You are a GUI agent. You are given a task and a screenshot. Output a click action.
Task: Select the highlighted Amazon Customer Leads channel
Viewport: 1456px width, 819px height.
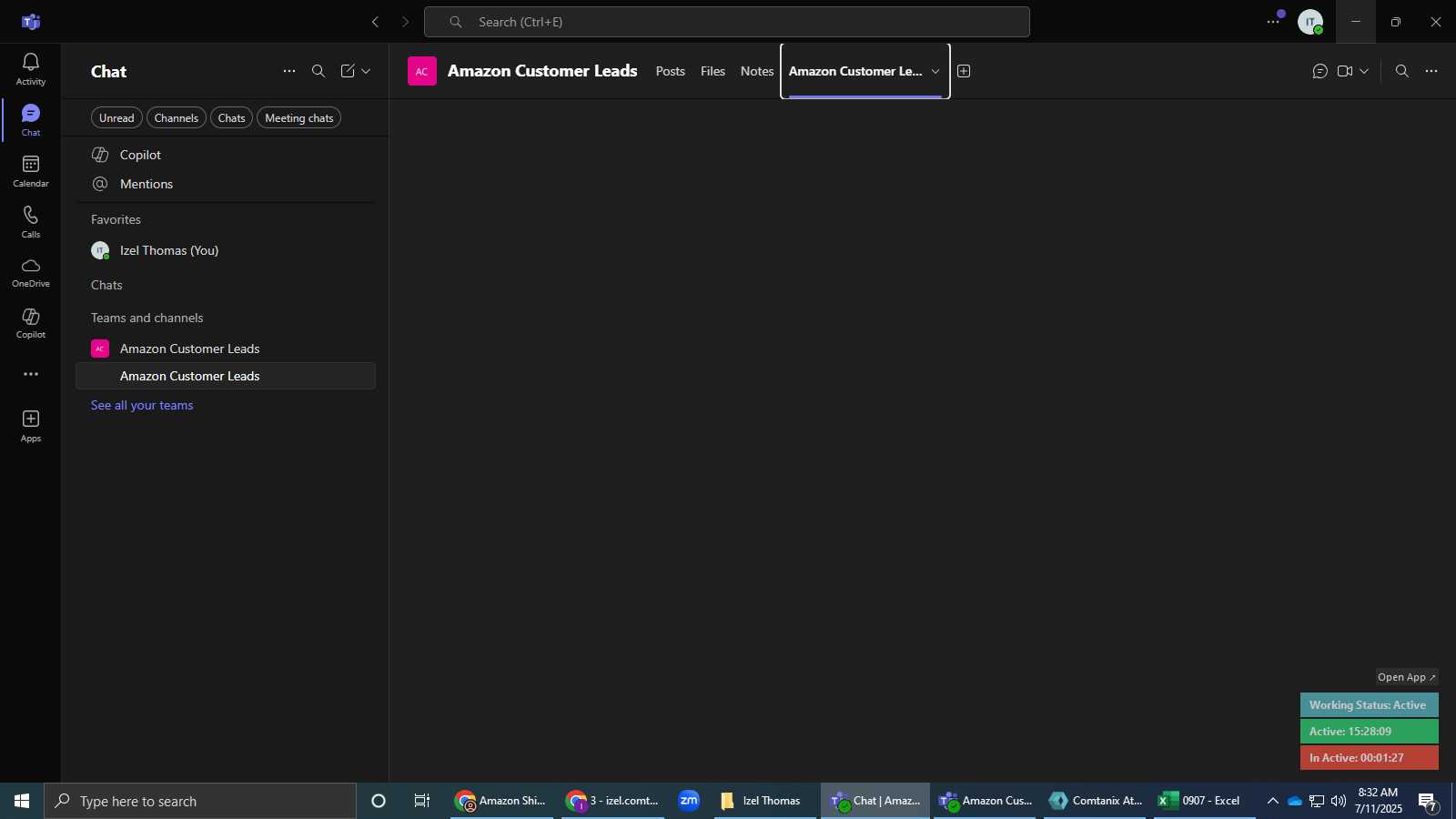pyautogui.click(x=226, y=376)
